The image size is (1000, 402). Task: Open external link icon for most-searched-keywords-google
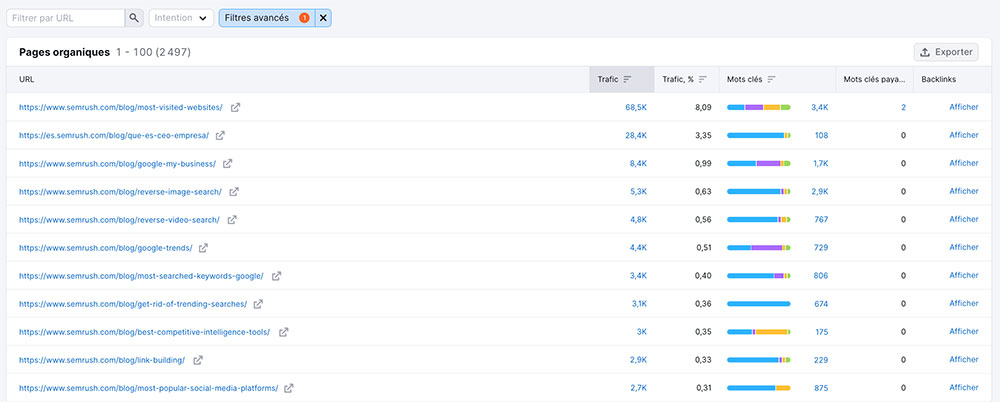pos(276,276)
